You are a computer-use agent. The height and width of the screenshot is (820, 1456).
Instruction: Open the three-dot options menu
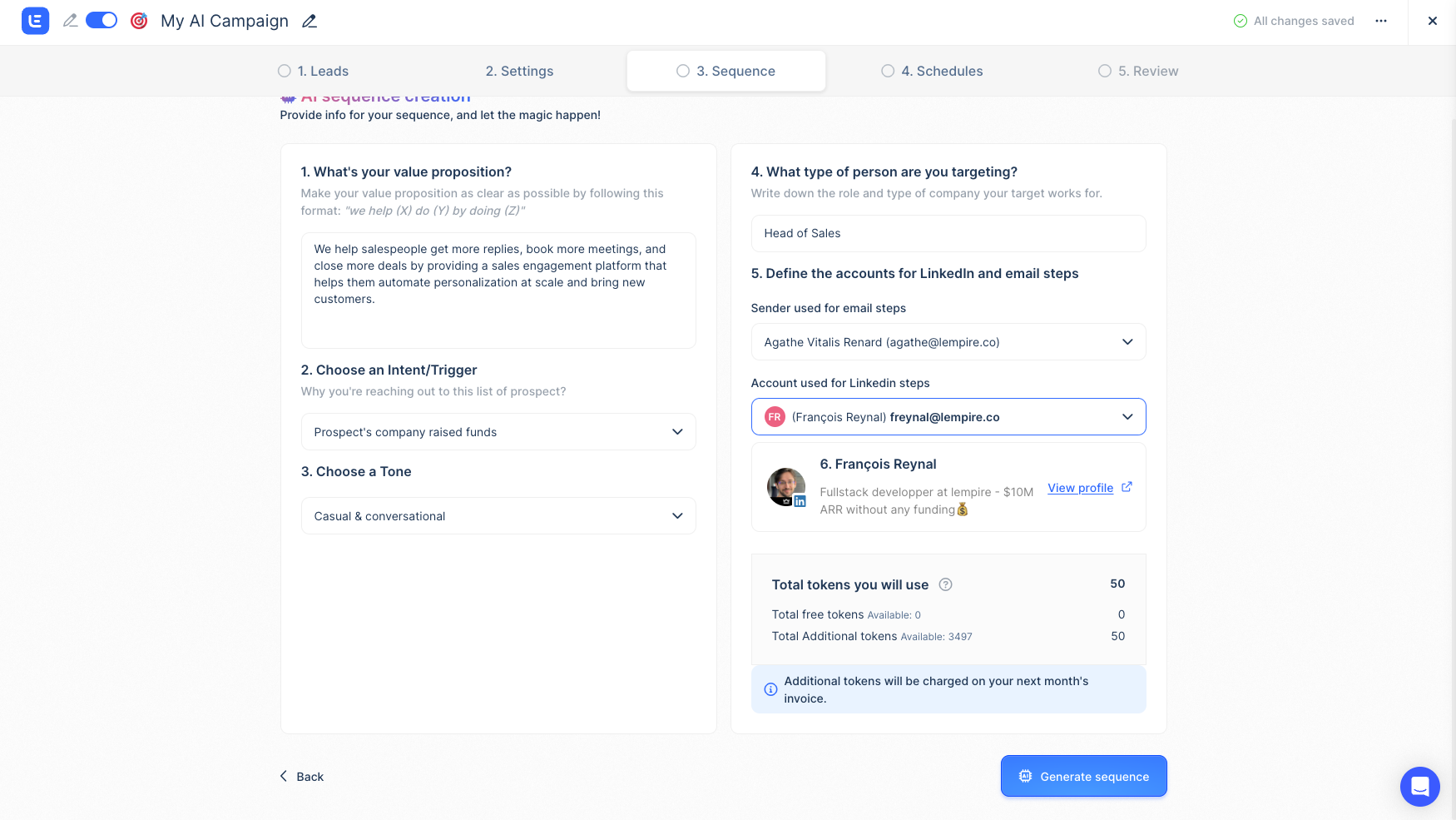[x=1380, y=21]
